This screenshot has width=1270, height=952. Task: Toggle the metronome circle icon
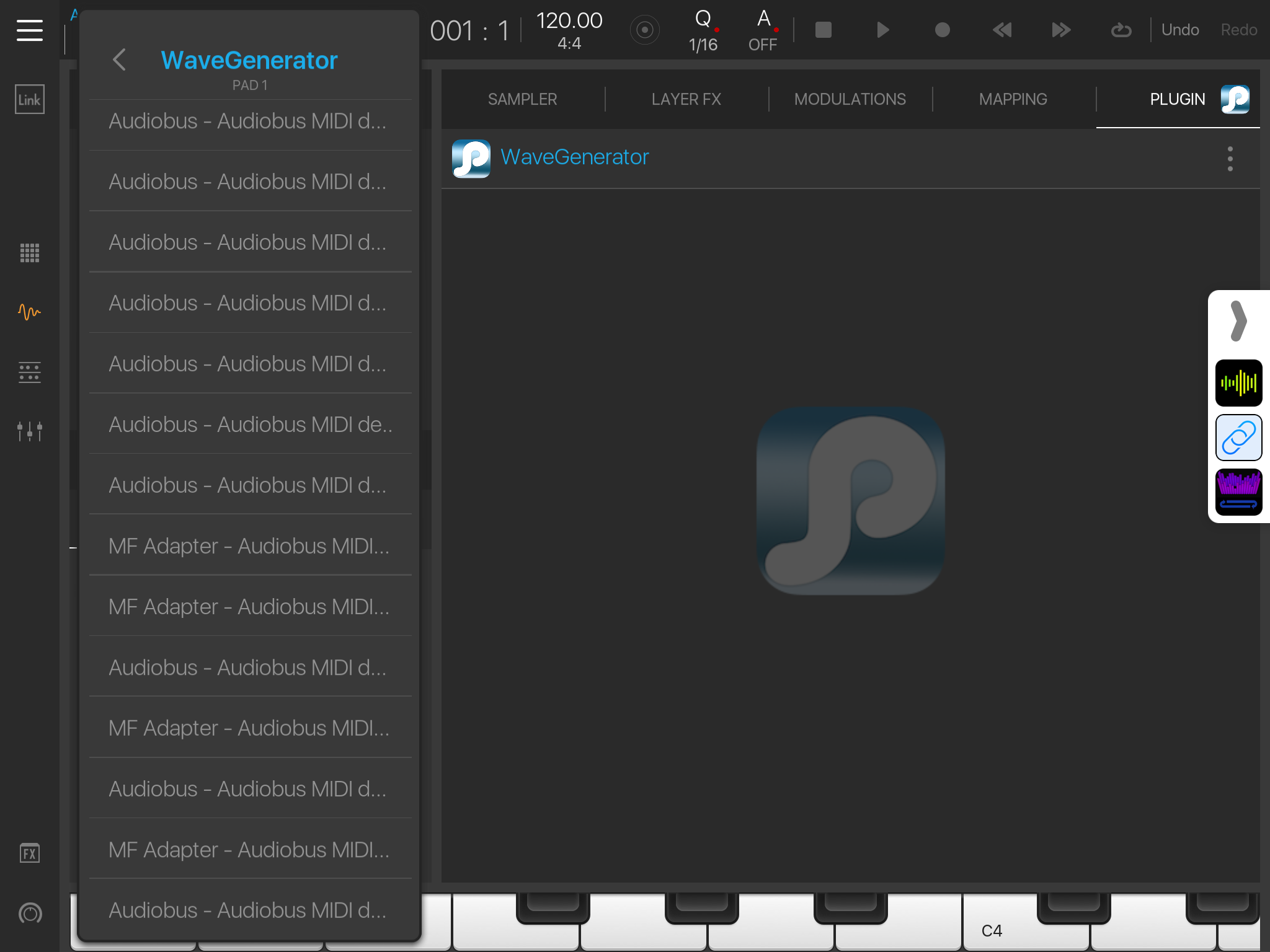[645, 30]
